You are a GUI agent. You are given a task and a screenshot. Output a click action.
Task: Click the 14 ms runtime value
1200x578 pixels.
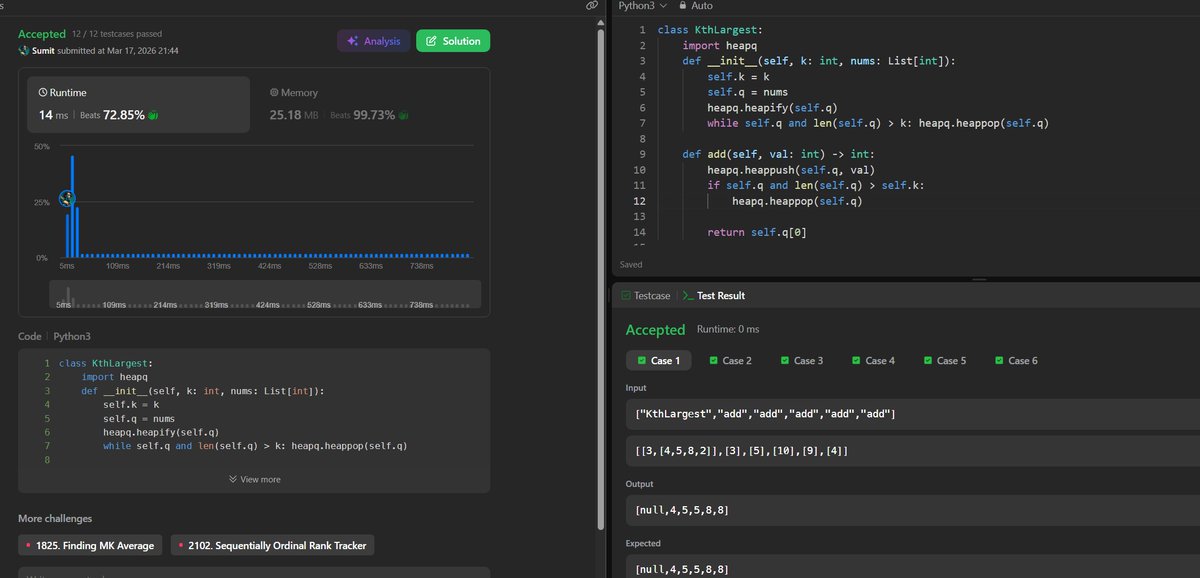53,115
